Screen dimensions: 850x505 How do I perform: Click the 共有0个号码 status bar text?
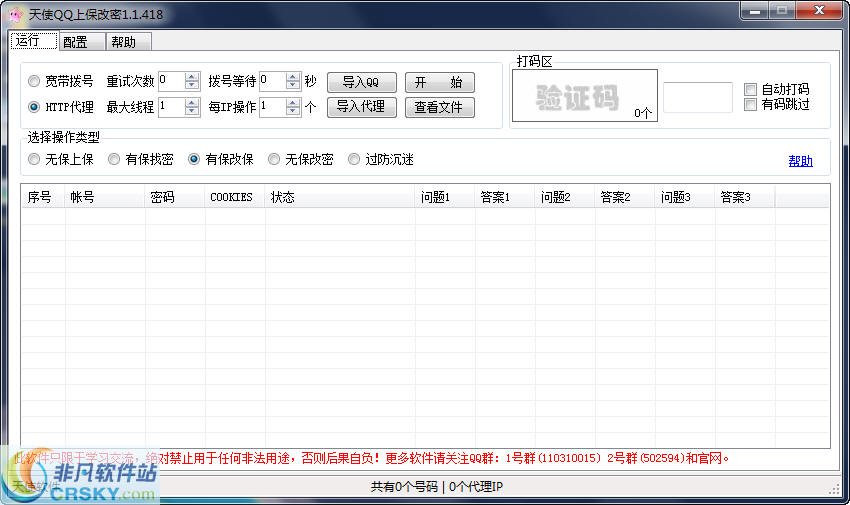click(x=404, y=487)
